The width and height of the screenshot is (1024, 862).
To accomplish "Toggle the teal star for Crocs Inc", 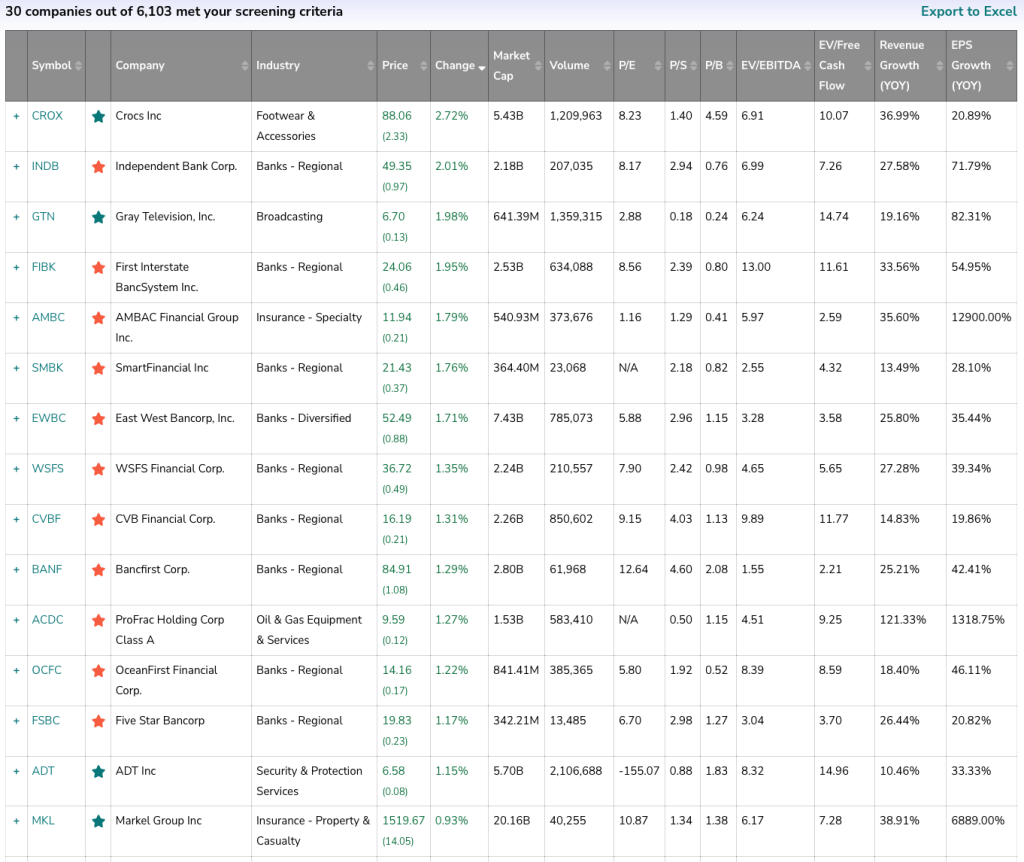I will pyautogui.click(x=99, y=117).
